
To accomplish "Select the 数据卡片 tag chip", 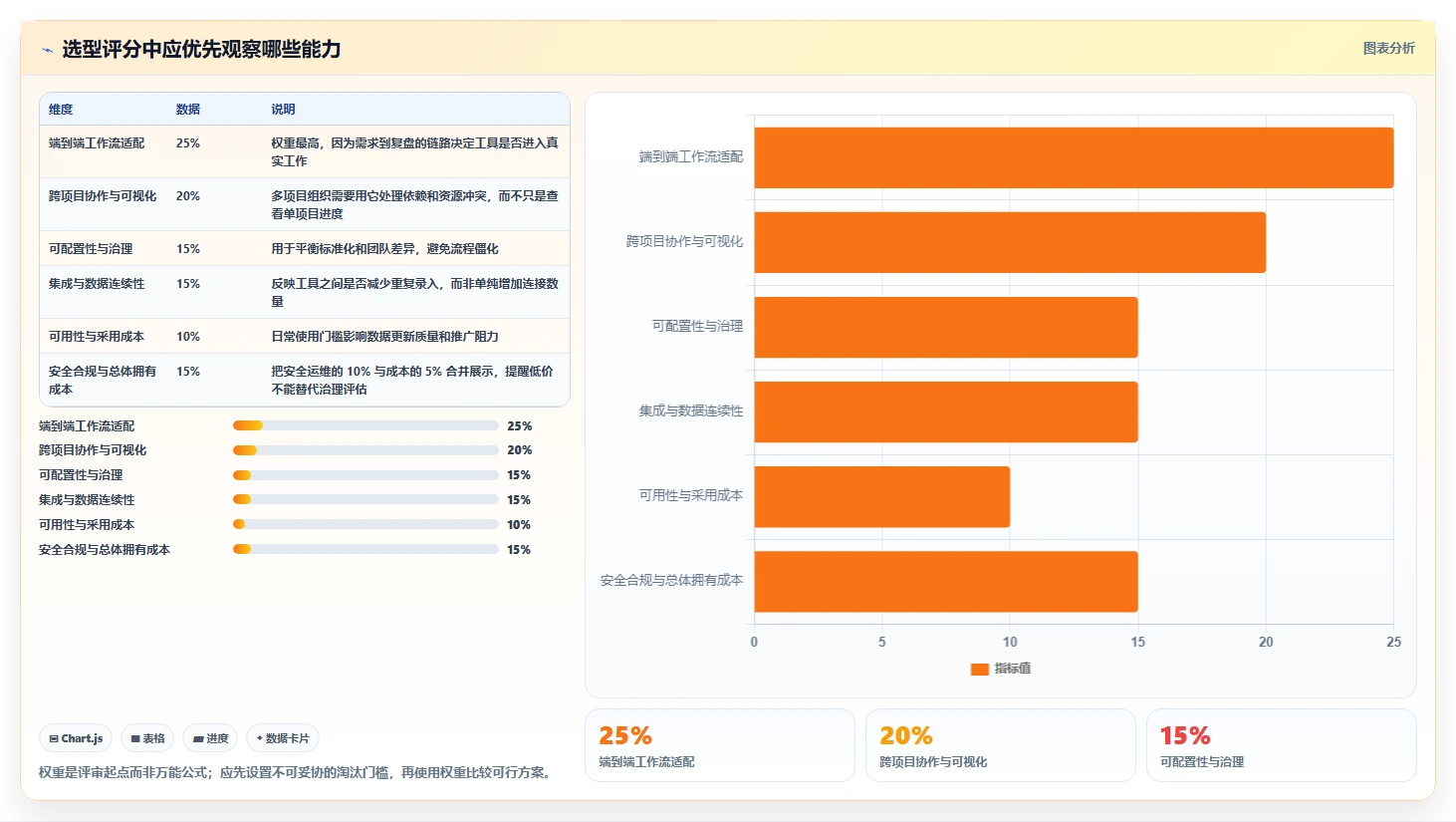I will pyautogui.click(x=283, y=738).
